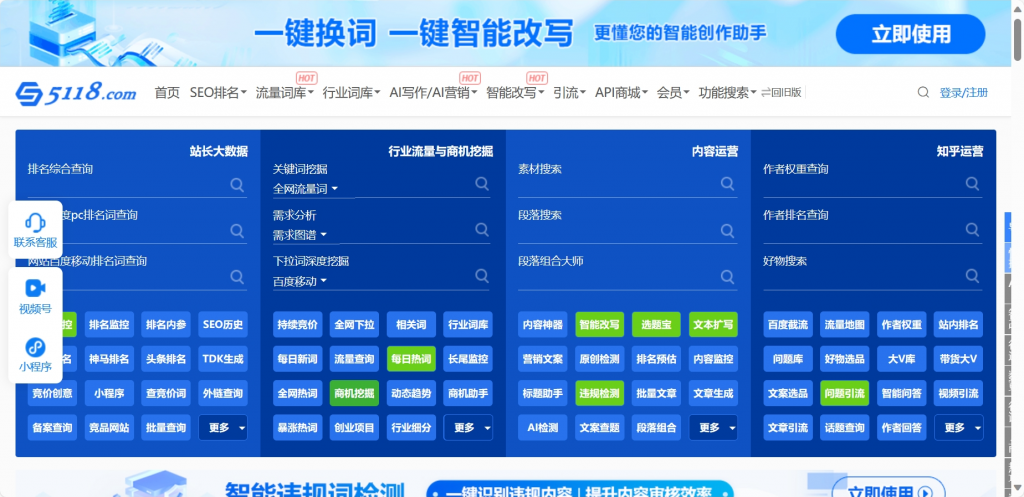Viewport: 1024px width, 497px height.
Task: Expand the 全网流量词 dropdown
Action: coord(306,189)
